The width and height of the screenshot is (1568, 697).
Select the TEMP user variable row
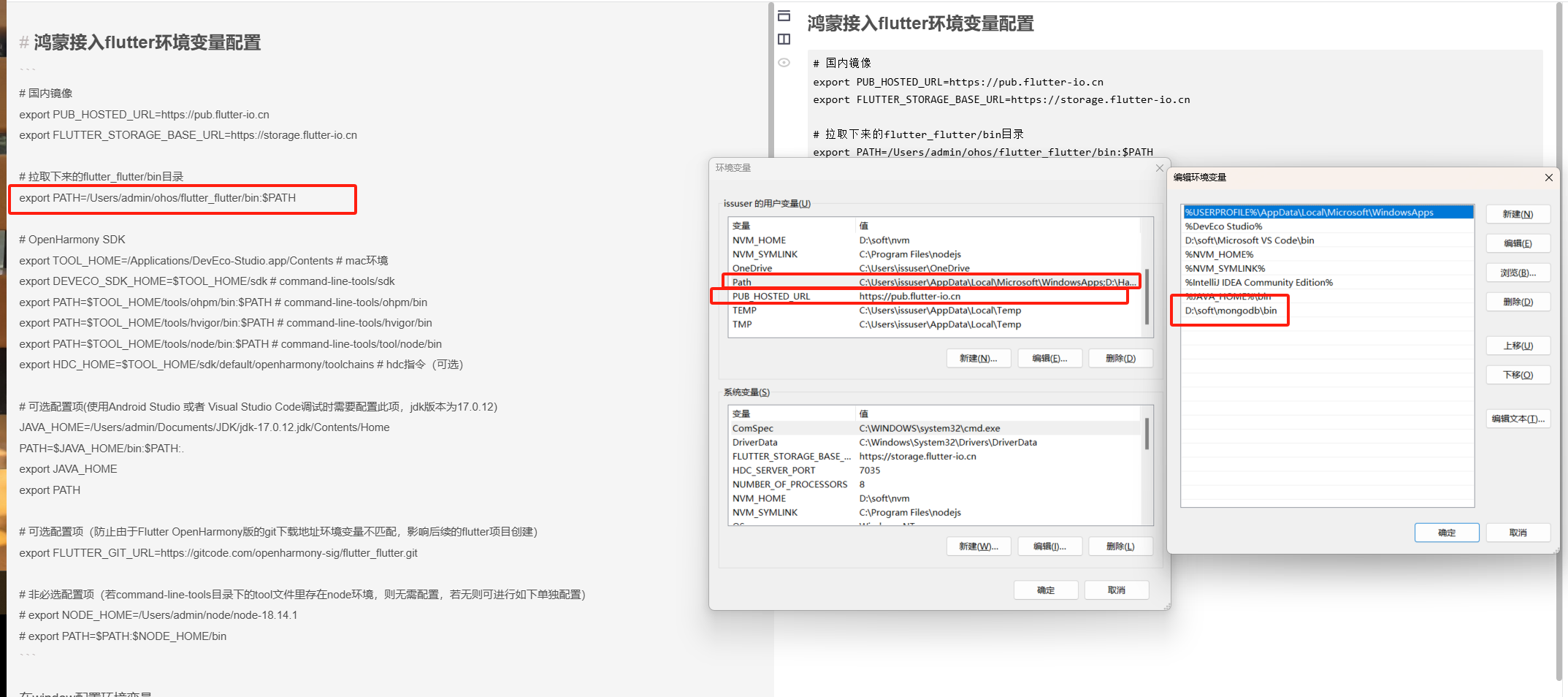click(x=935, y=311)
